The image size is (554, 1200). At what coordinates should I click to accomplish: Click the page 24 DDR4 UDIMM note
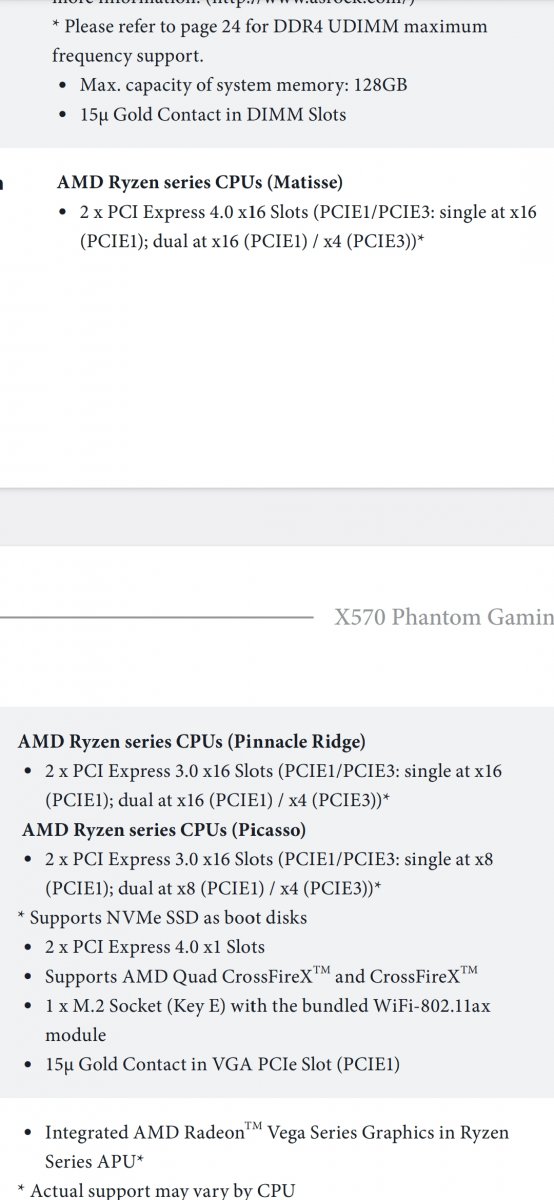270,42
